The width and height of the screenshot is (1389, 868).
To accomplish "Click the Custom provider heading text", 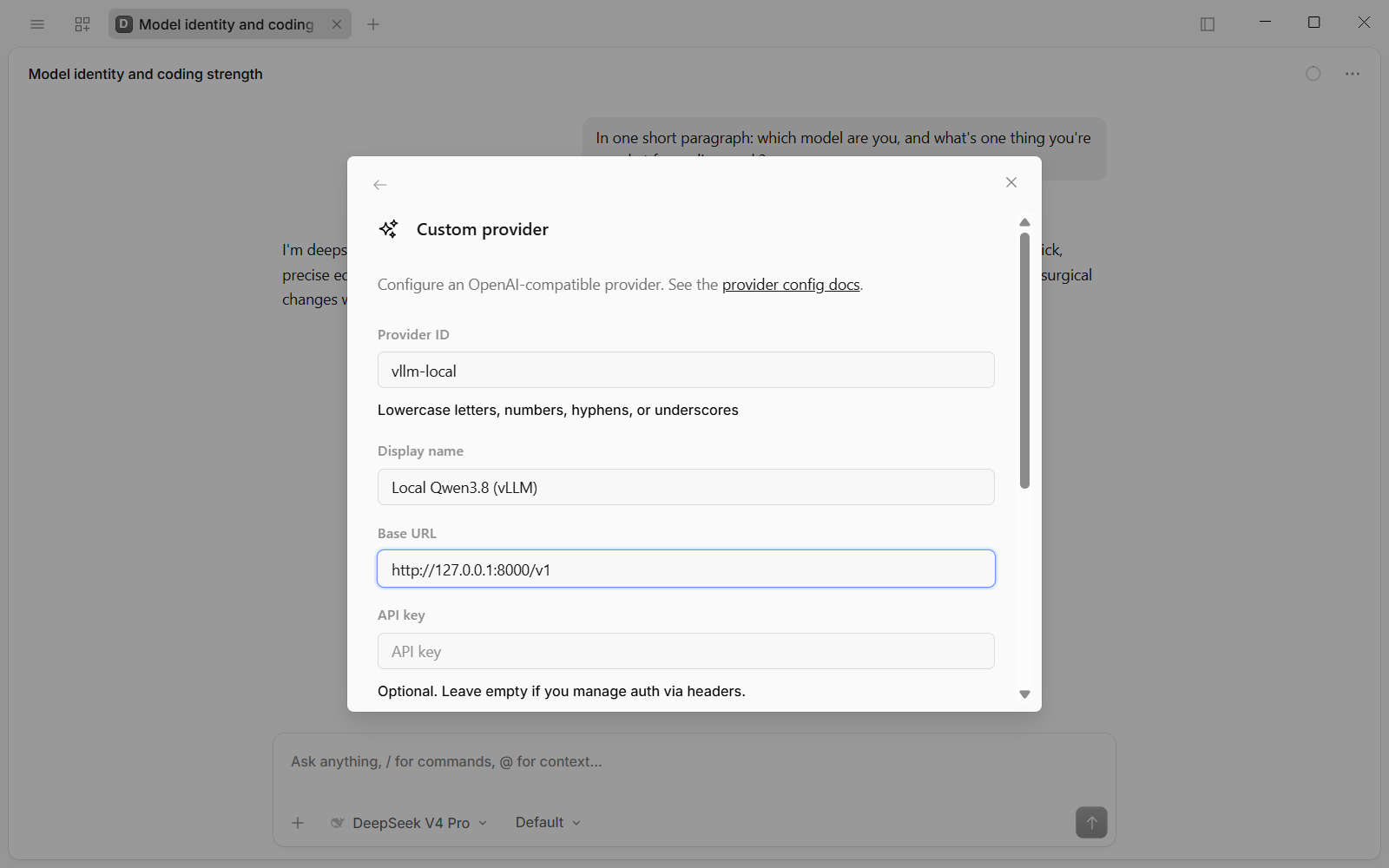I will click(483, 229).
